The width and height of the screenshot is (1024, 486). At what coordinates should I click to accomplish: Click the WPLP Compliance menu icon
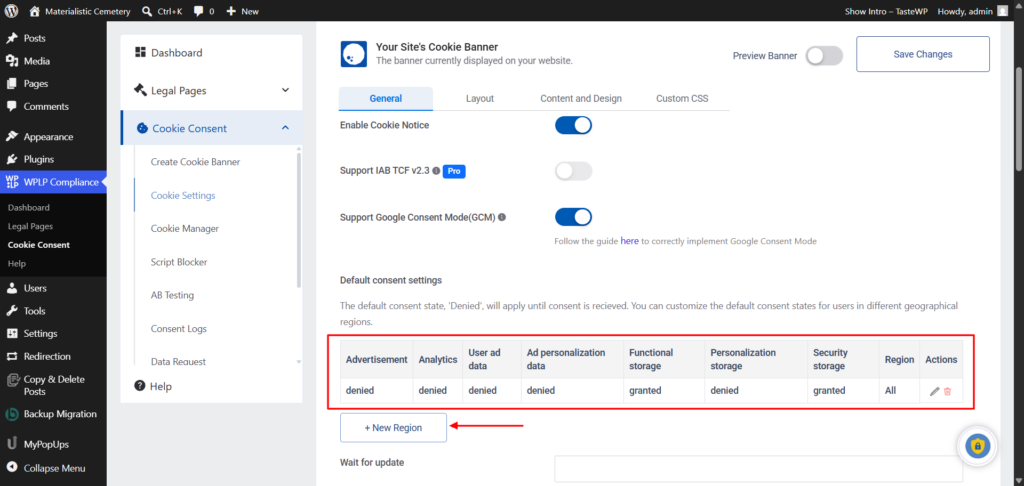[x=12, y=182]
